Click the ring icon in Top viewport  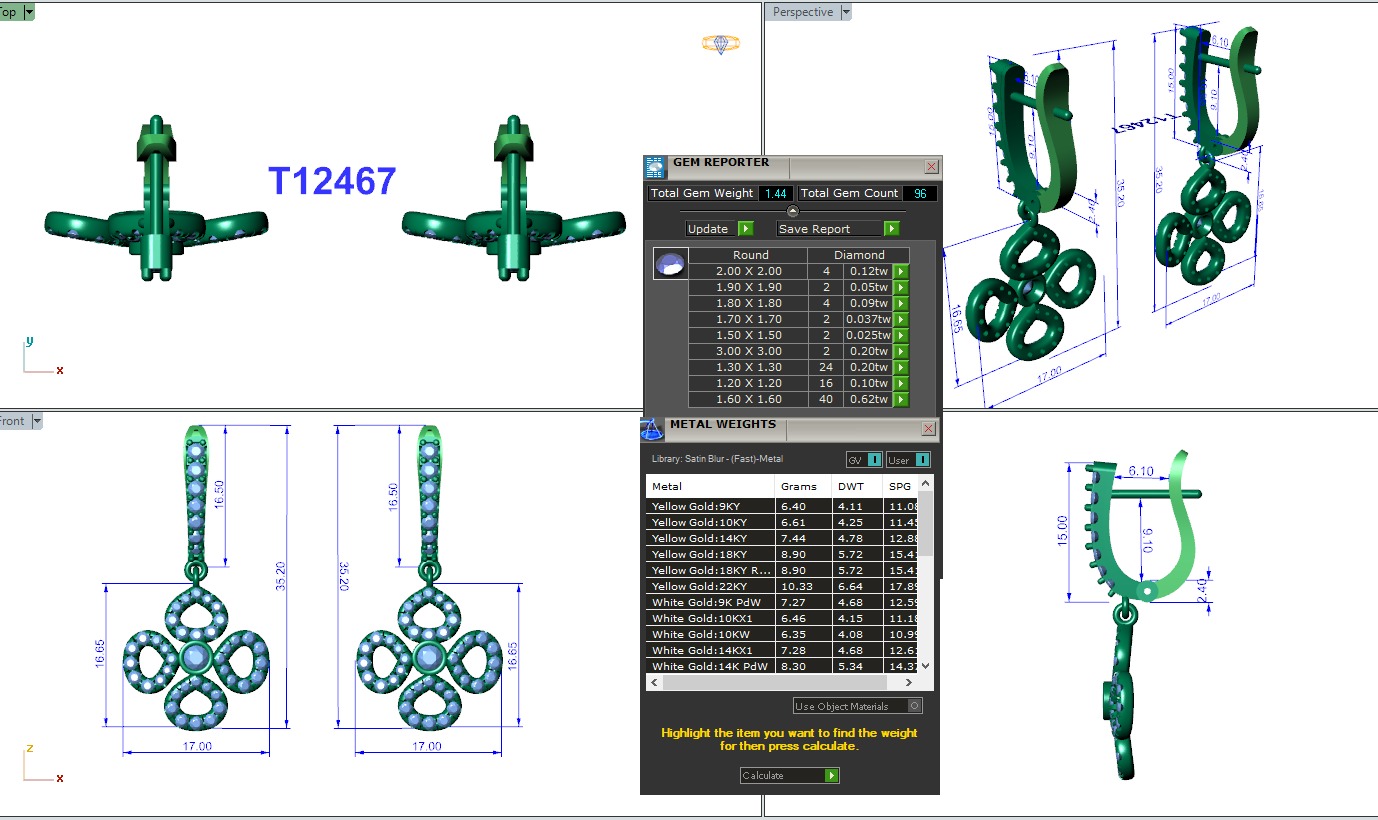point(720,44)
